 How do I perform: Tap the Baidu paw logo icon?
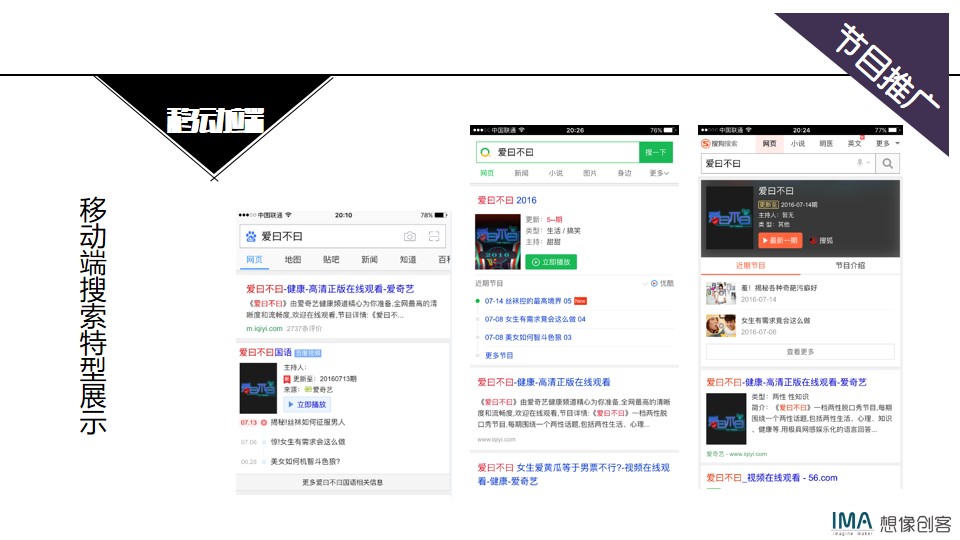251,236
